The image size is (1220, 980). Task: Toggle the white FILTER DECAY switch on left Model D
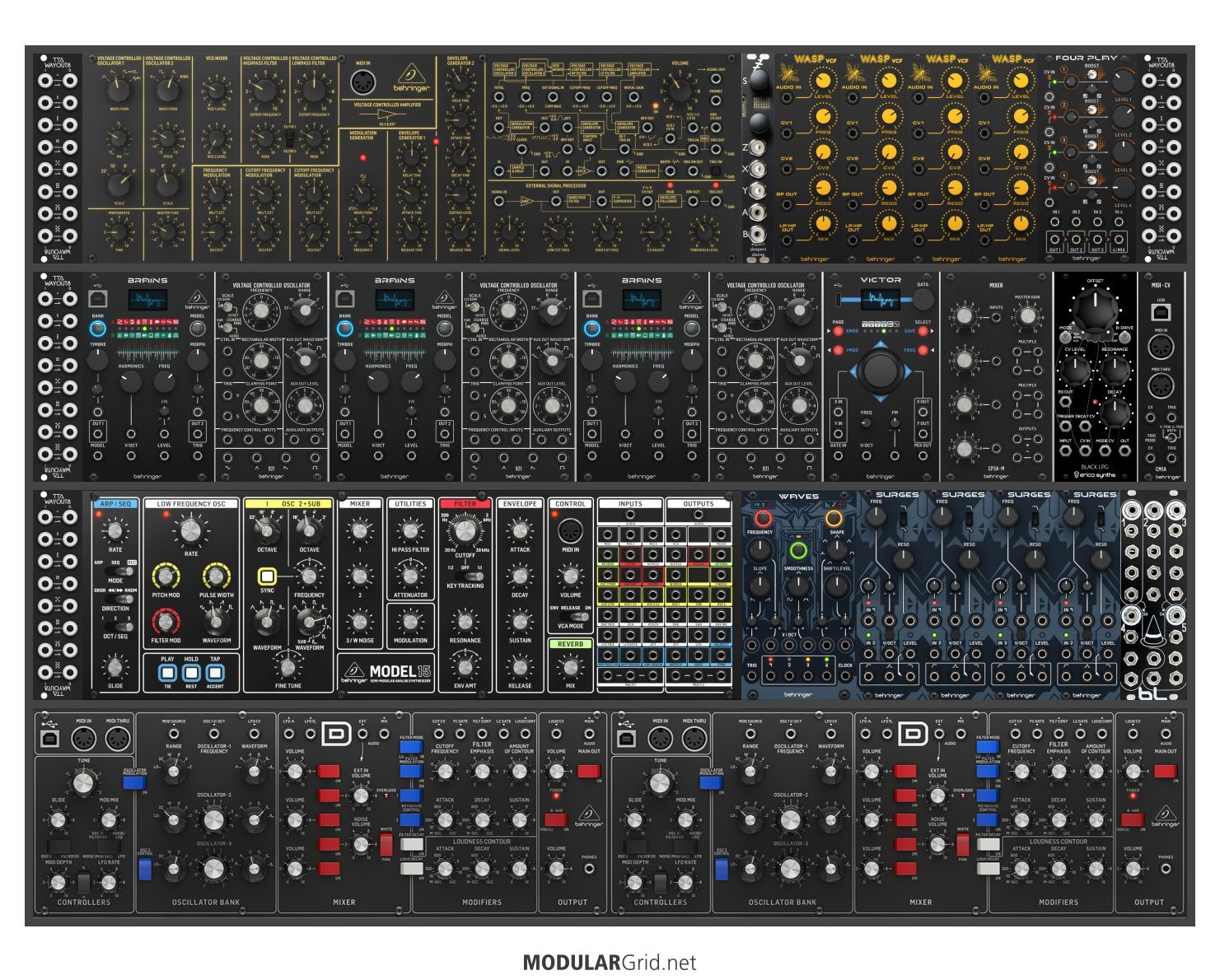(x=411, y=844)
